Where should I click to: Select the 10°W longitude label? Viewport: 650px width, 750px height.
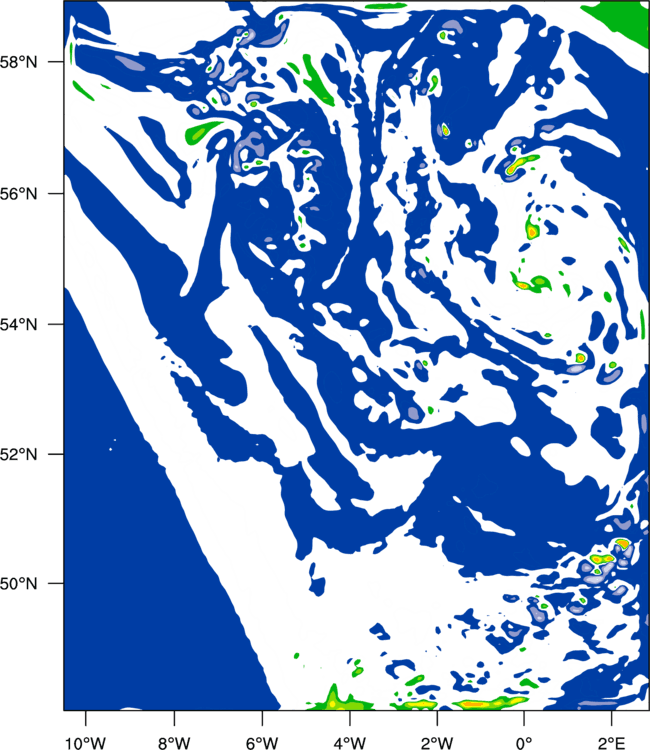86,743
